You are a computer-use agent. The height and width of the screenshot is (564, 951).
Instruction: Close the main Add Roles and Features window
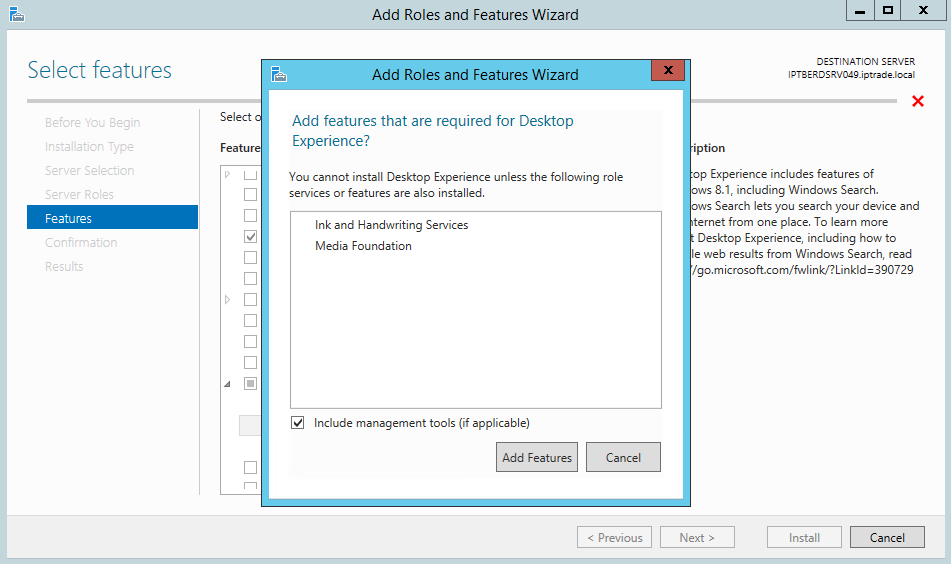[x=923, y=10]
